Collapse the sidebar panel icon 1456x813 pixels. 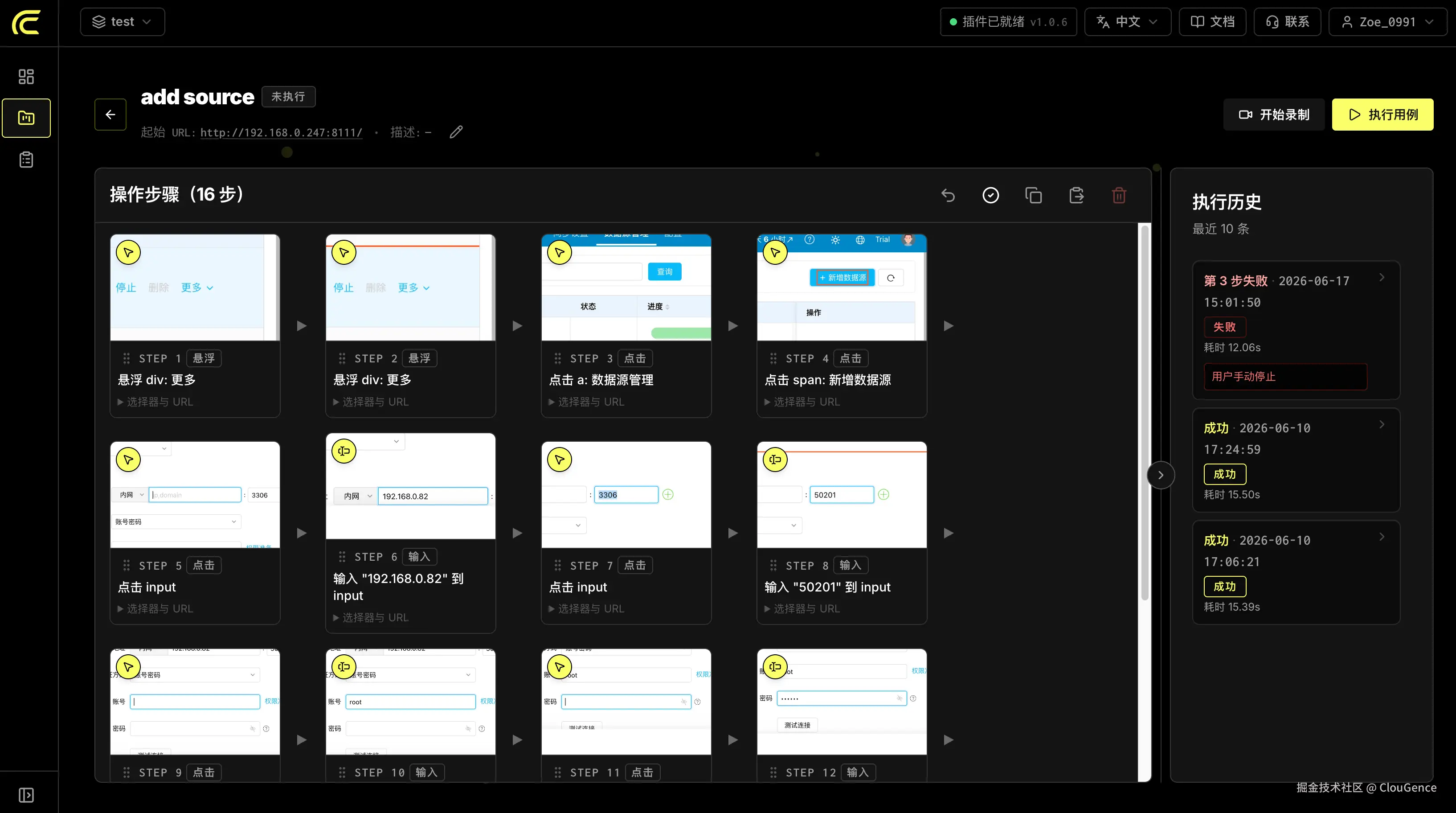coord(26,795)
